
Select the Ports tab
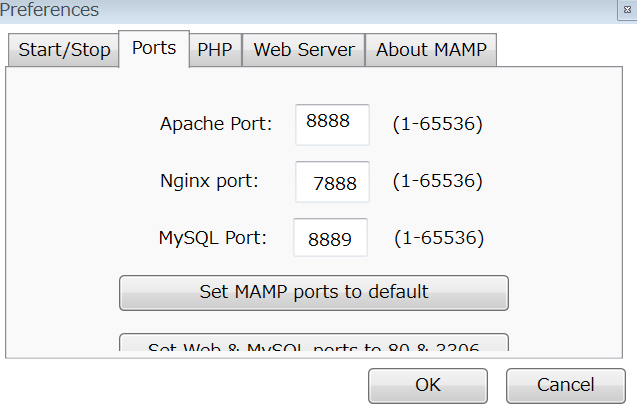(154, 48)
